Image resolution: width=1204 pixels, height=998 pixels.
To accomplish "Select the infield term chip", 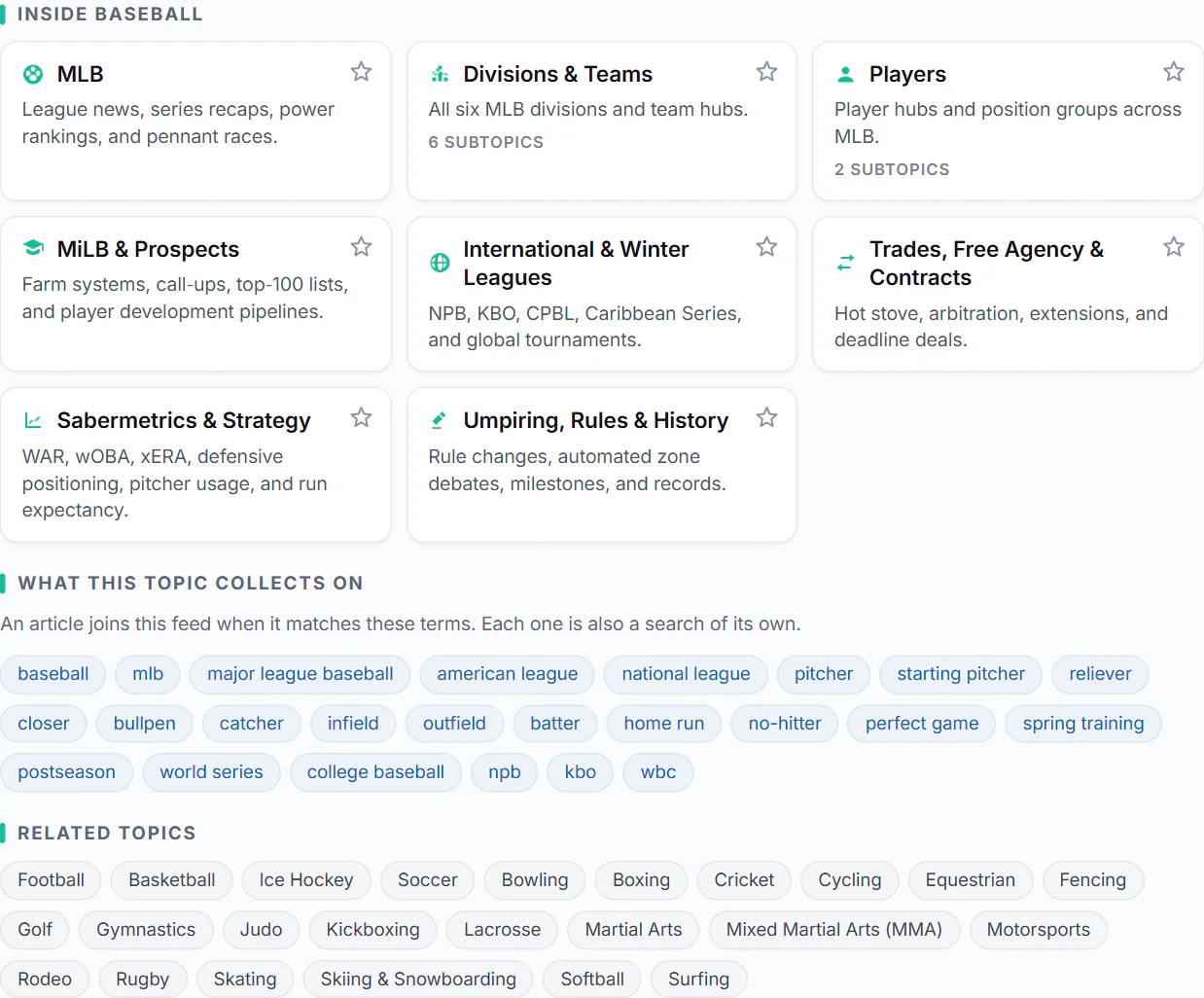I will pos(353,724).
